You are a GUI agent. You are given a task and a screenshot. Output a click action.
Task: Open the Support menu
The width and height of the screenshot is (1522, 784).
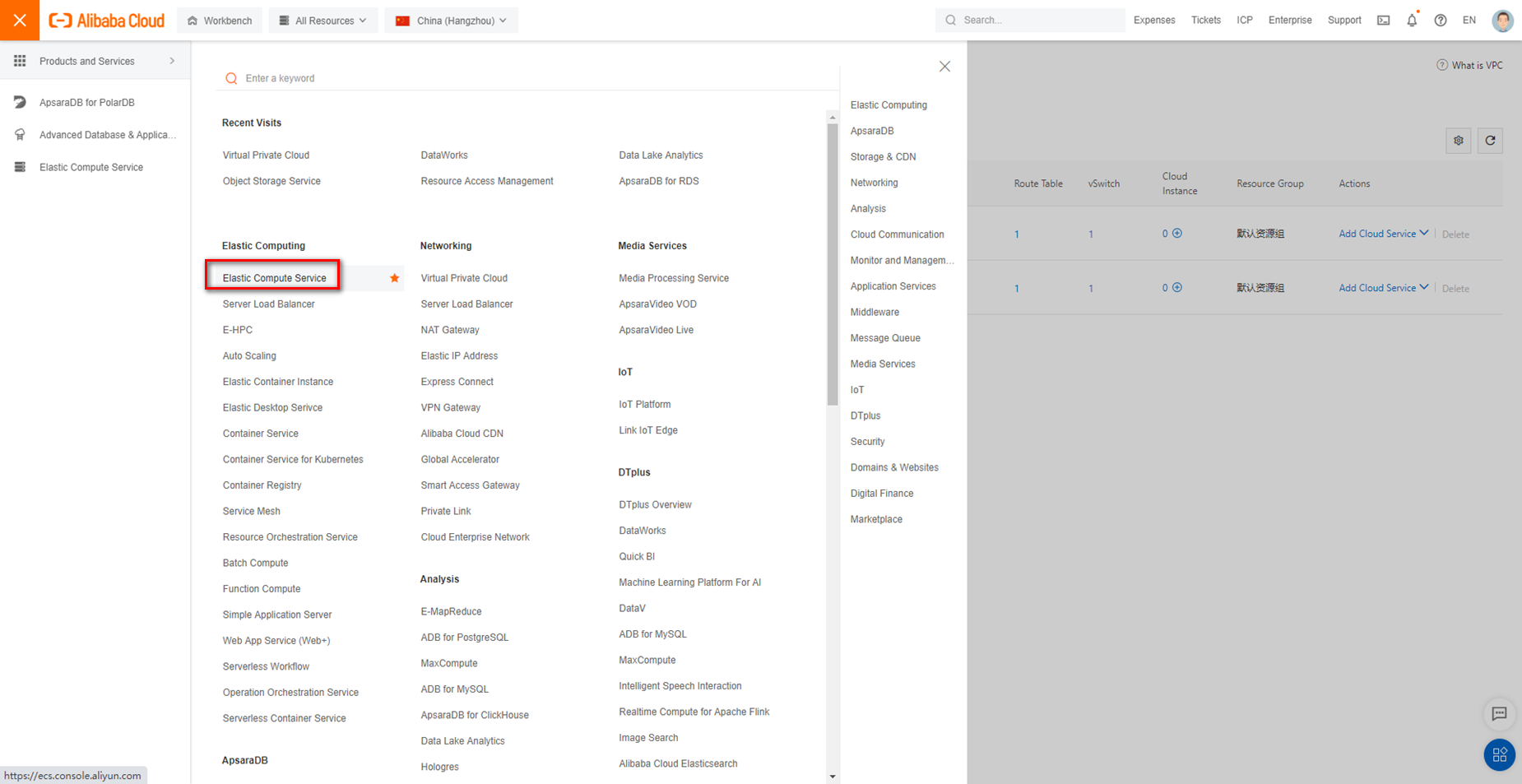tap(1344, 21)
